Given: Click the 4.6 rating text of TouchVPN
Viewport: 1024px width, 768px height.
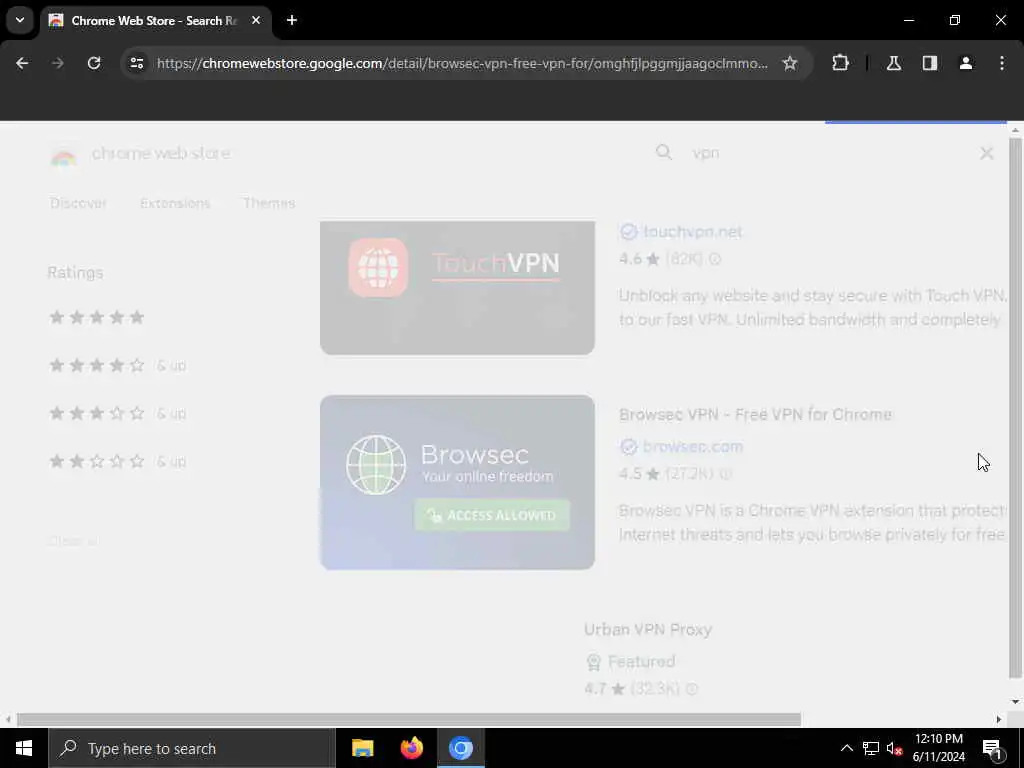Looking at the screenshot, I should click(x=631, y=259).
